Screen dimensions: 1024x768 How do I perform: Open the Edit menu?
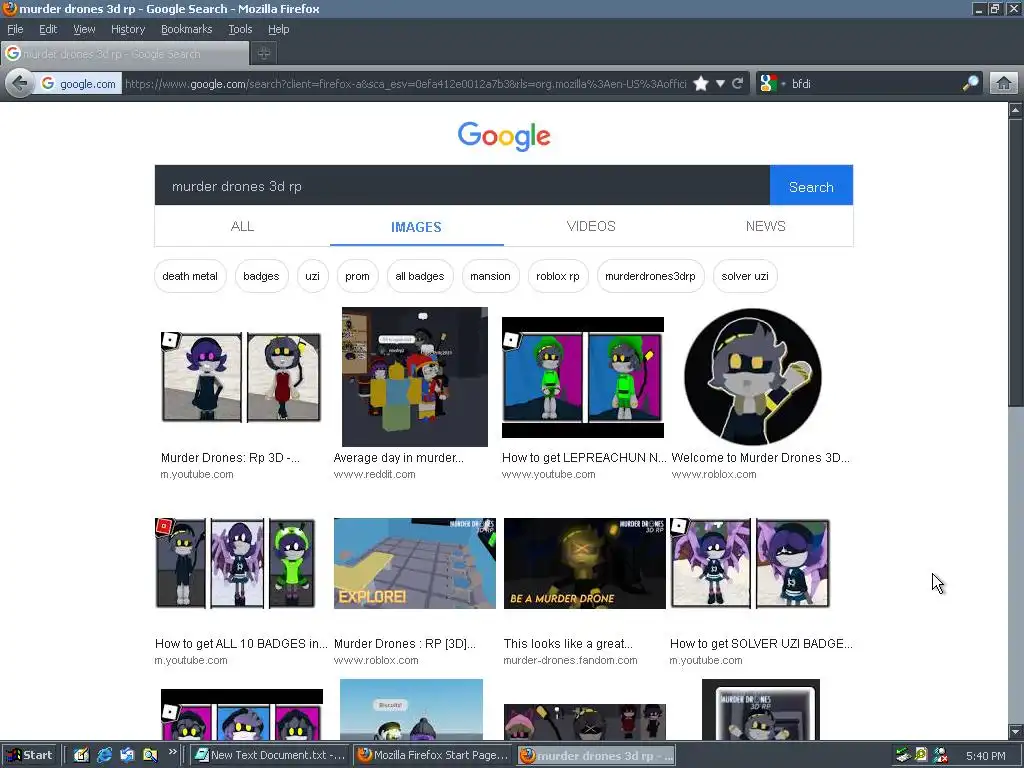tap(48, 29)
